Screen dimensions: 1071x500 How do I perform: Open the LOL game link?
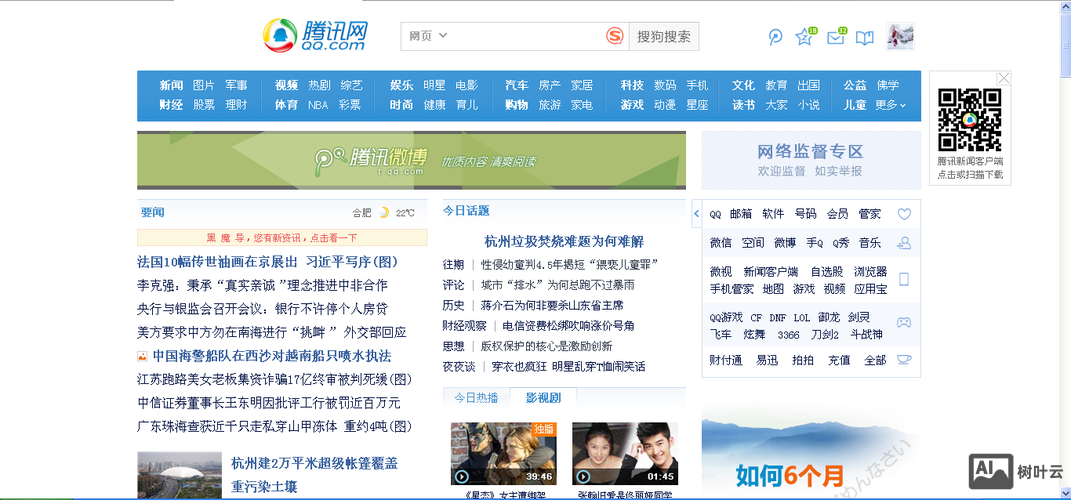coord(802,318)
